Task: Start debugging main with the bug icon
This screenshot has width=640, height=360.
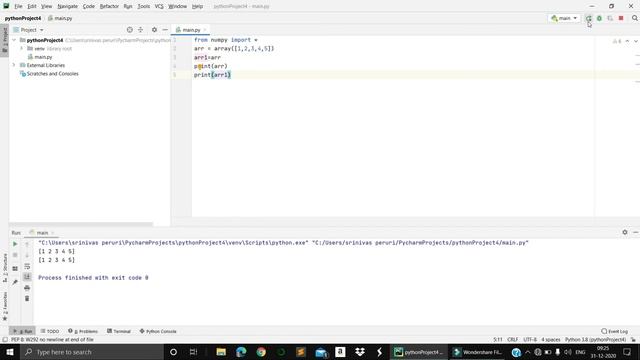Action: point(599,18)
